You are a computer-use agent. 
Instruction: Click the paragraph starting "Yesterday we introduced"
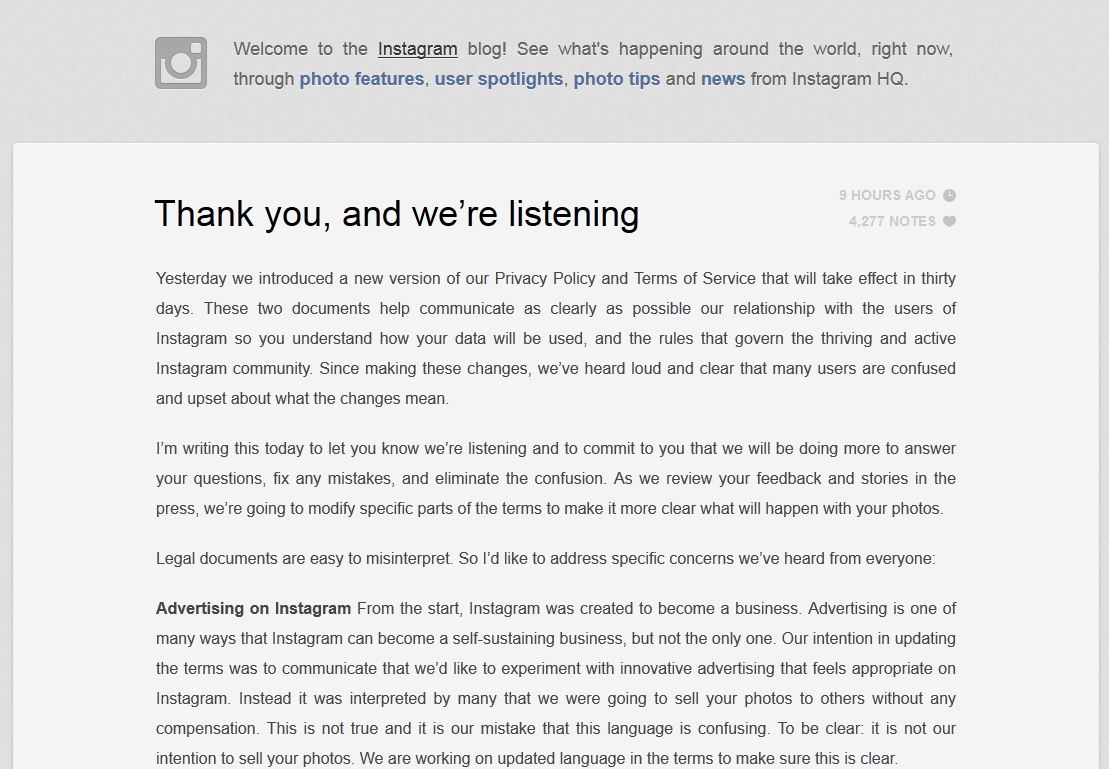555,338
